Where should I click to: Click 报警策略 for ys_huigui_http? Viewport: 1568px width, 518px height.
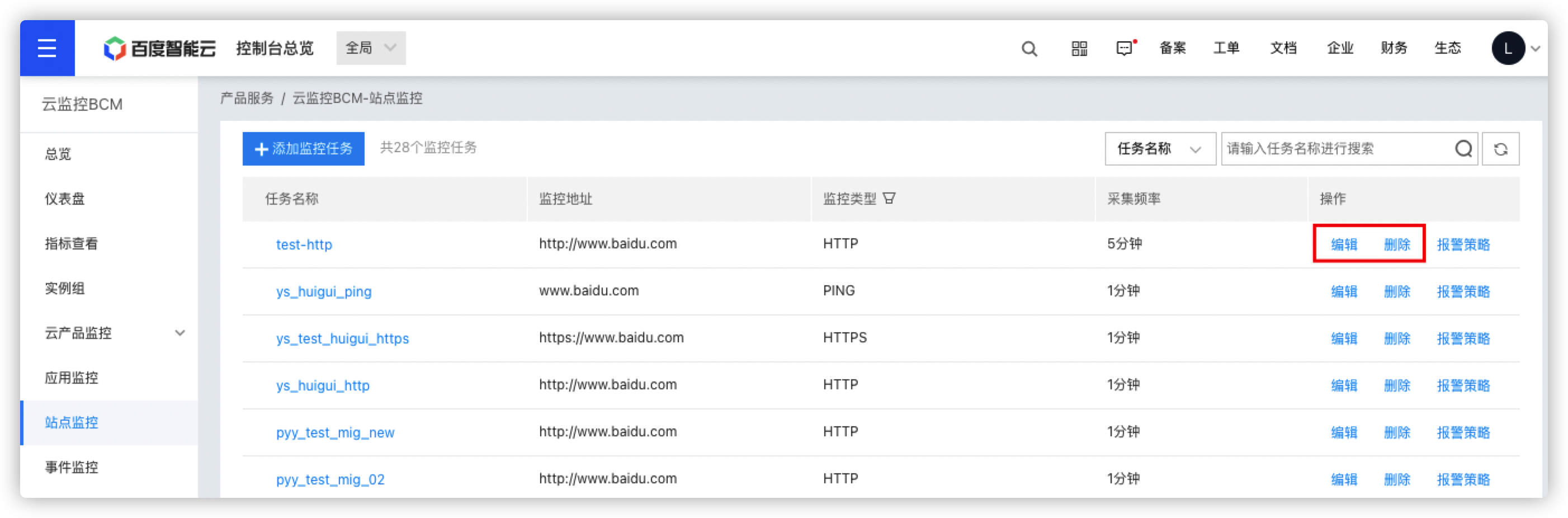[1463, 385]
